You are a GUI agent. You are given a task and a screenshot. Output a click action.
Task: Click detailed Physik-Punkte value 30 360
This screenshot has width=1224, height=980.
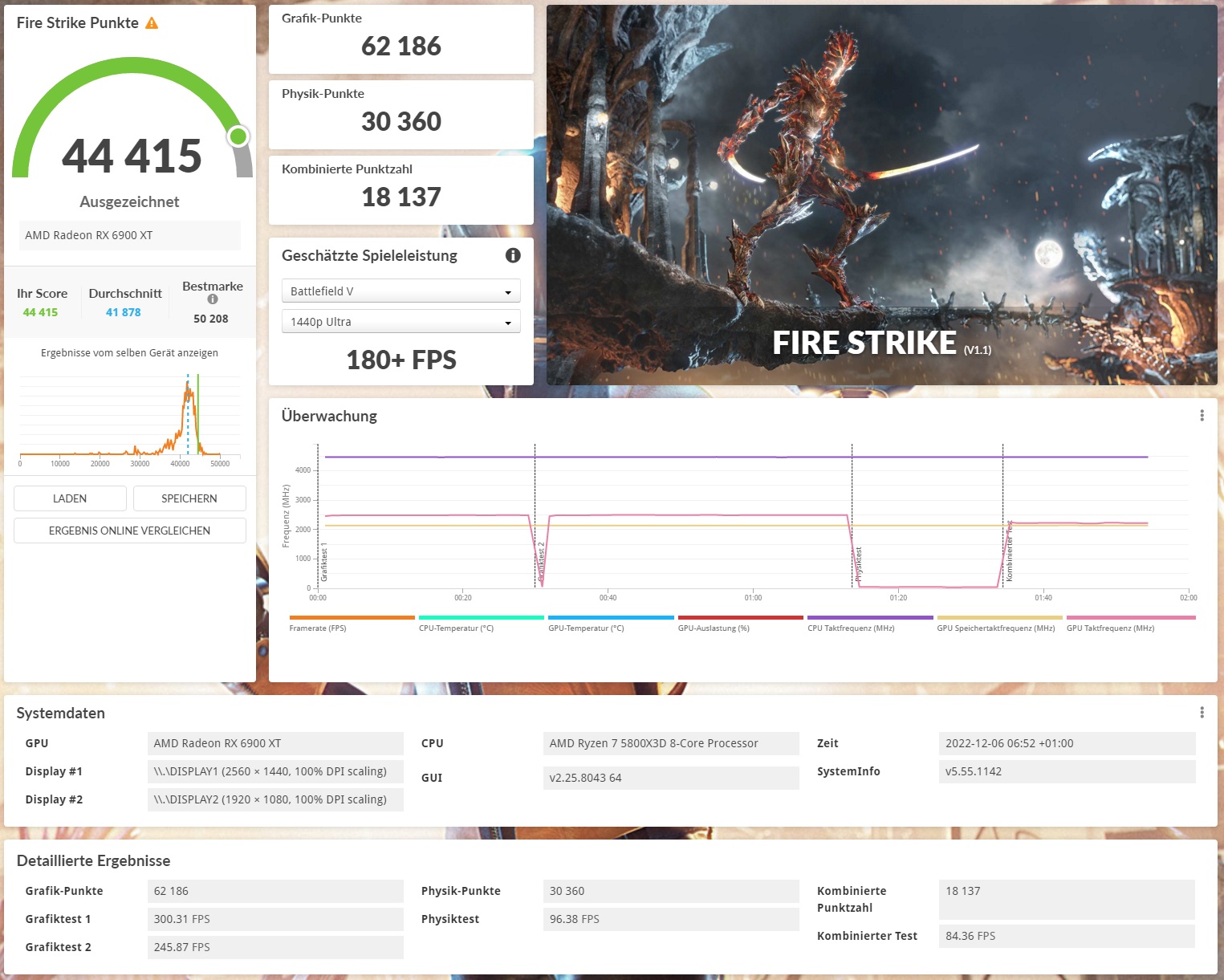pos(671,891)
